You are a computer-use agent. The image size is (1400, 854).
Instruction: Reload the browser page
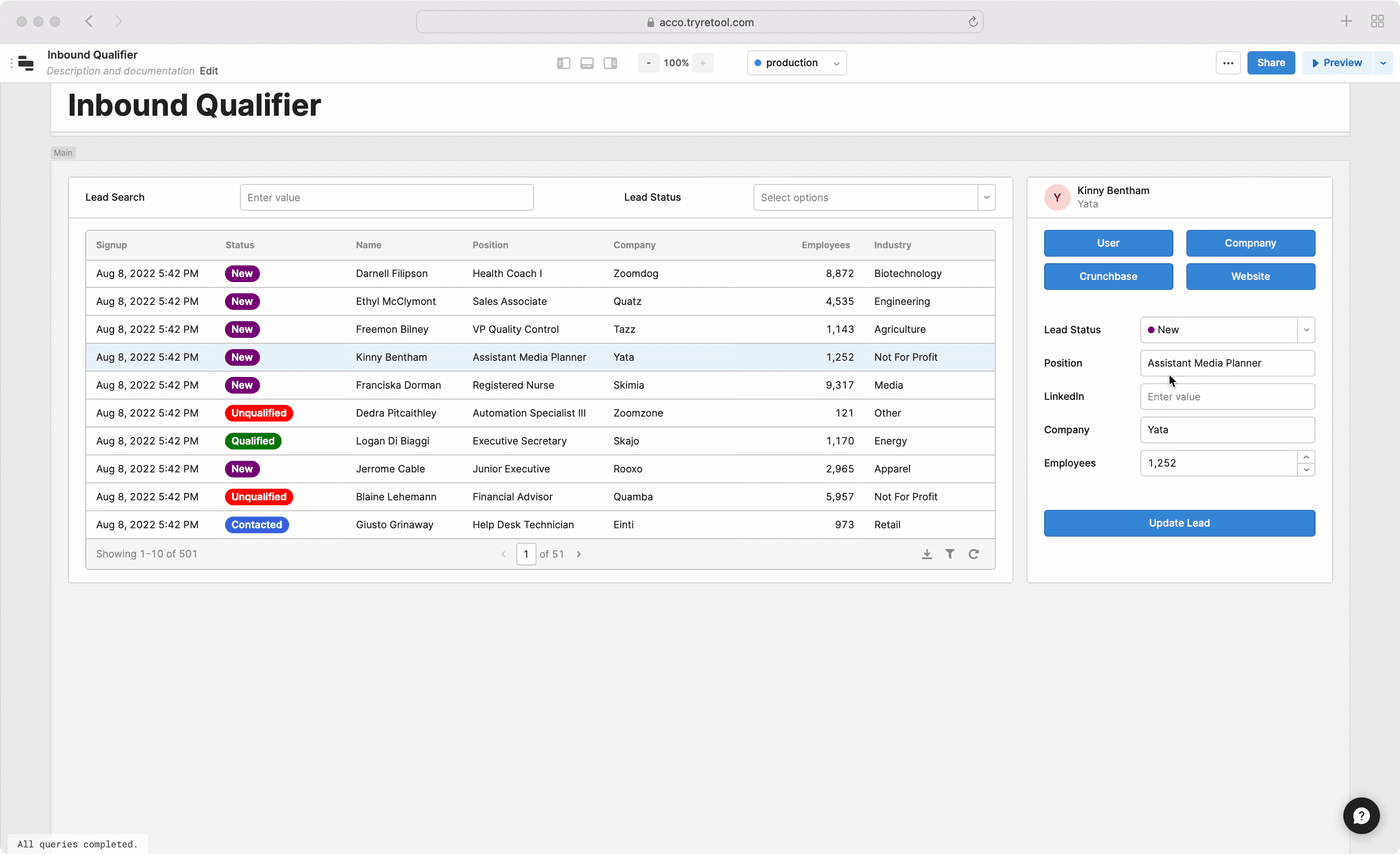(972, 22)
